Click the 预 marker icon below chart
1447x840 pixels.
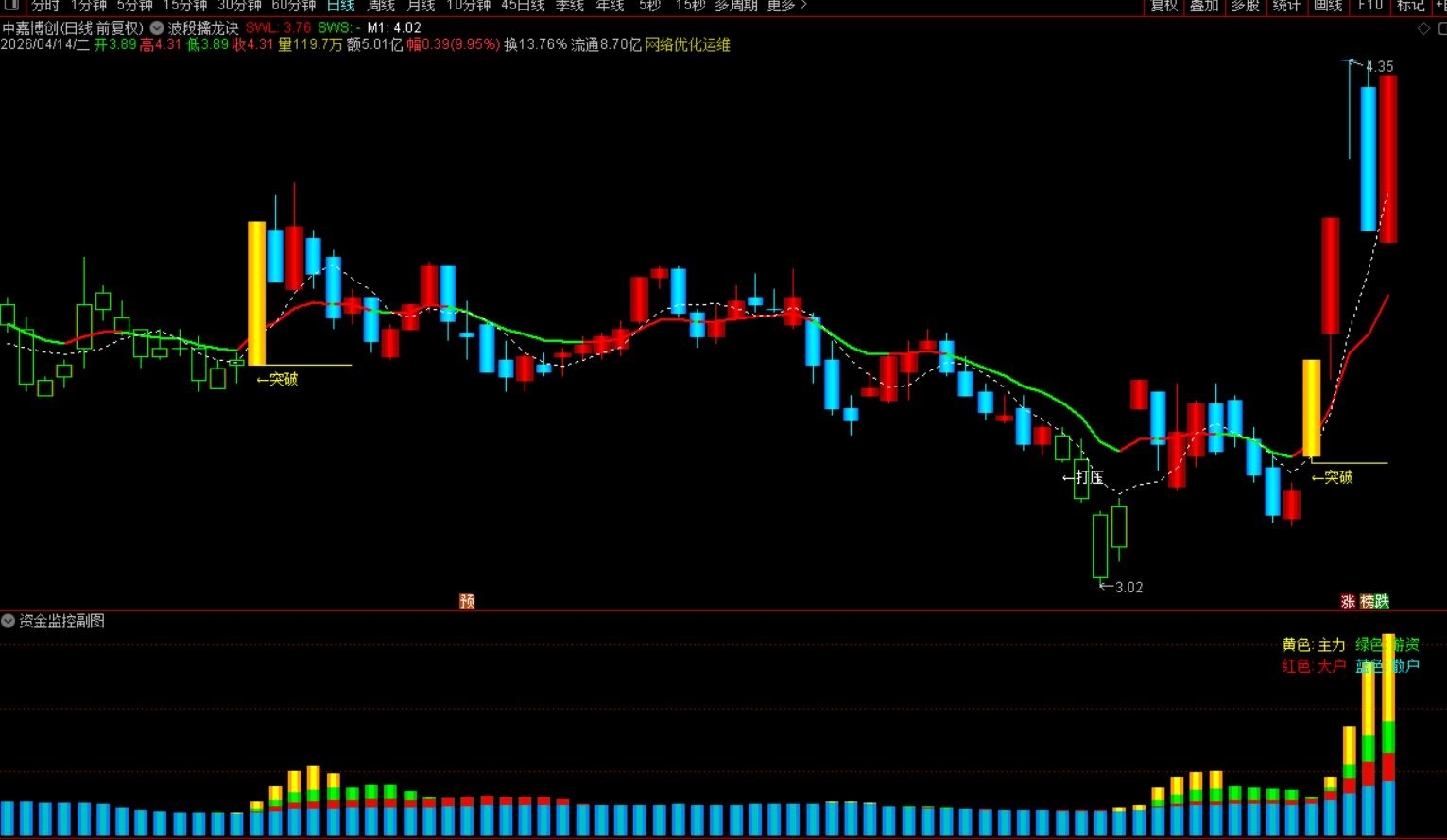pos(467,601)
